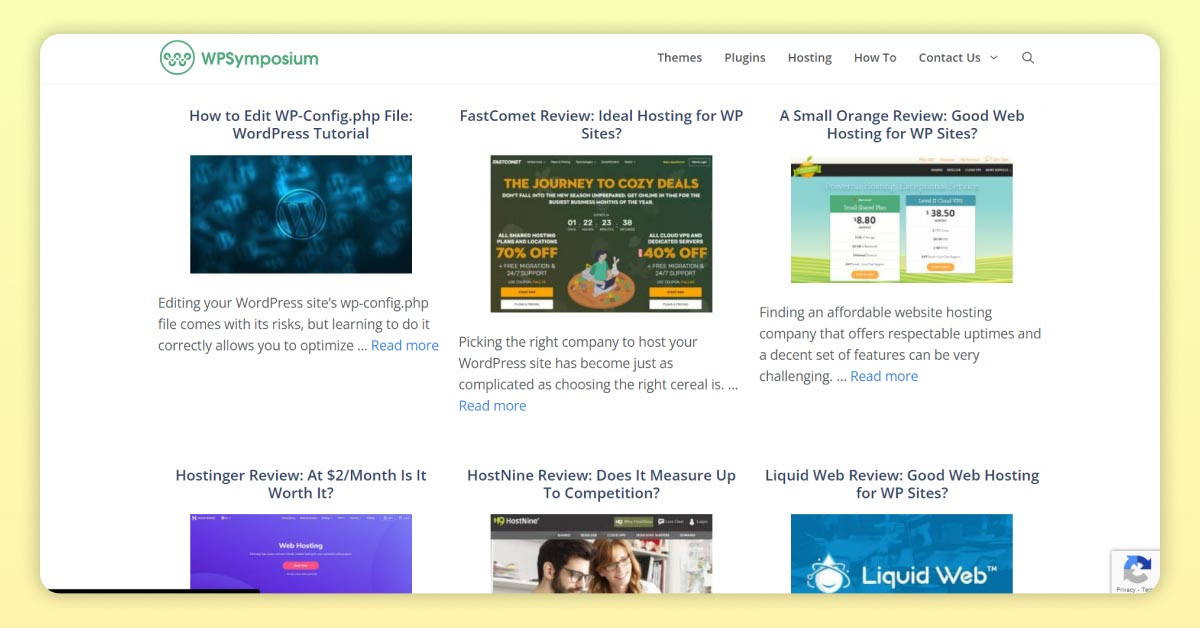This screenshot has height=628, width=1200.
Task: Open the Themes menu item
Action: (x=680, y=58)
